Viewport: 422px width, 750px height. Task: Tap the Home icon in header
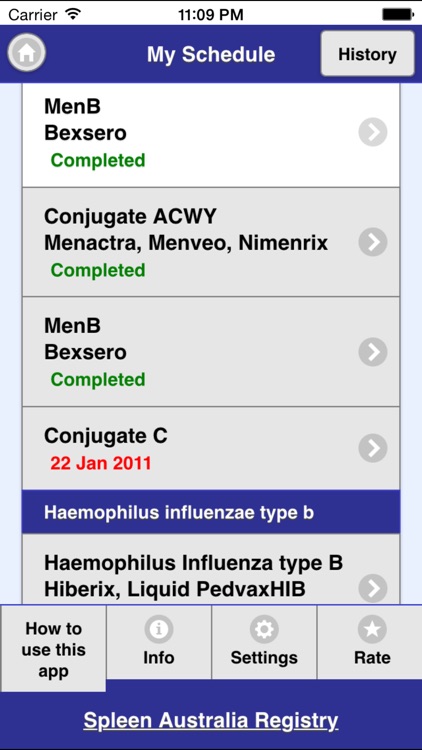click(27, 53)
